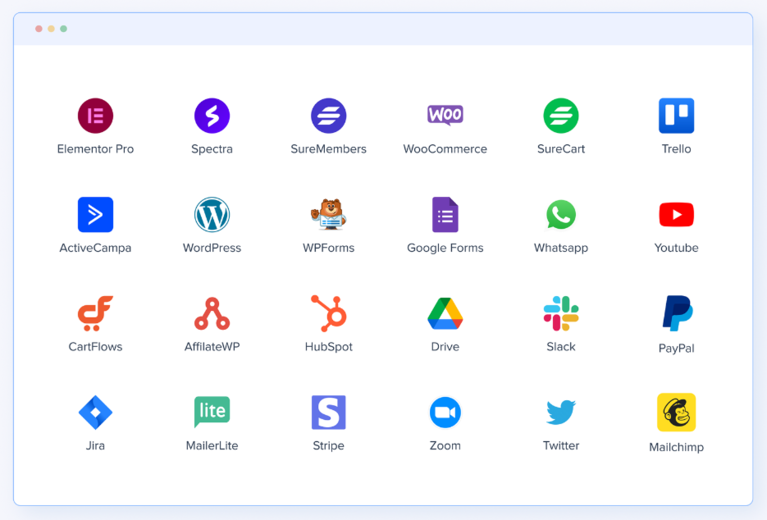The width and height of the screenshot is (767, 520).
Task: Select the WPForms bear mascot icon
Action: [x=329, y=214]
